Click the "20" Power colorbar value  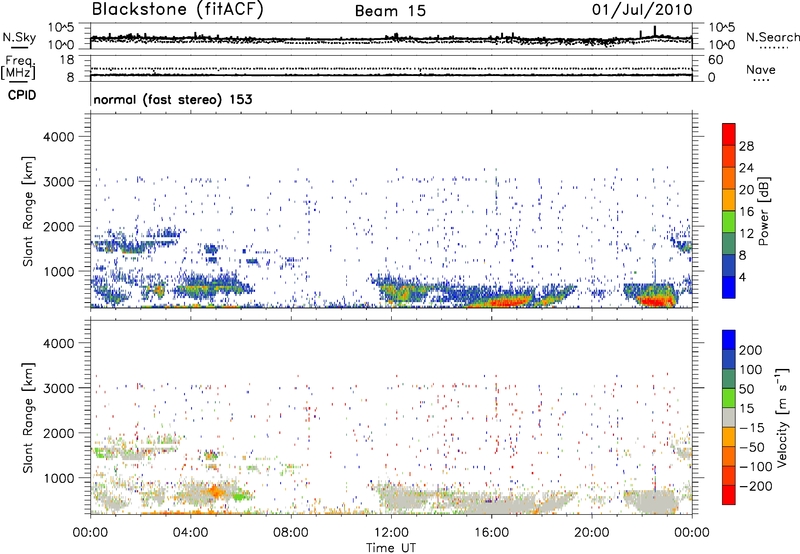coord(746,190)
